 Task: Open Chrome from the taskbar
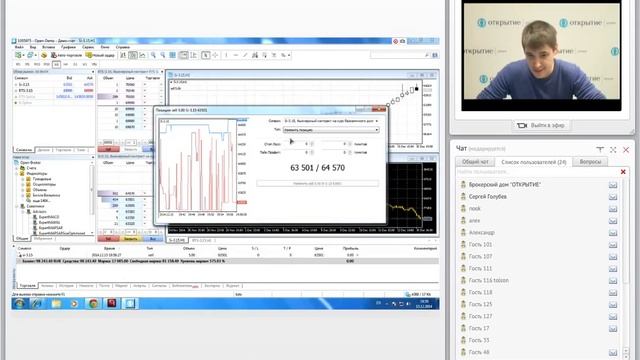click(93, 303)
